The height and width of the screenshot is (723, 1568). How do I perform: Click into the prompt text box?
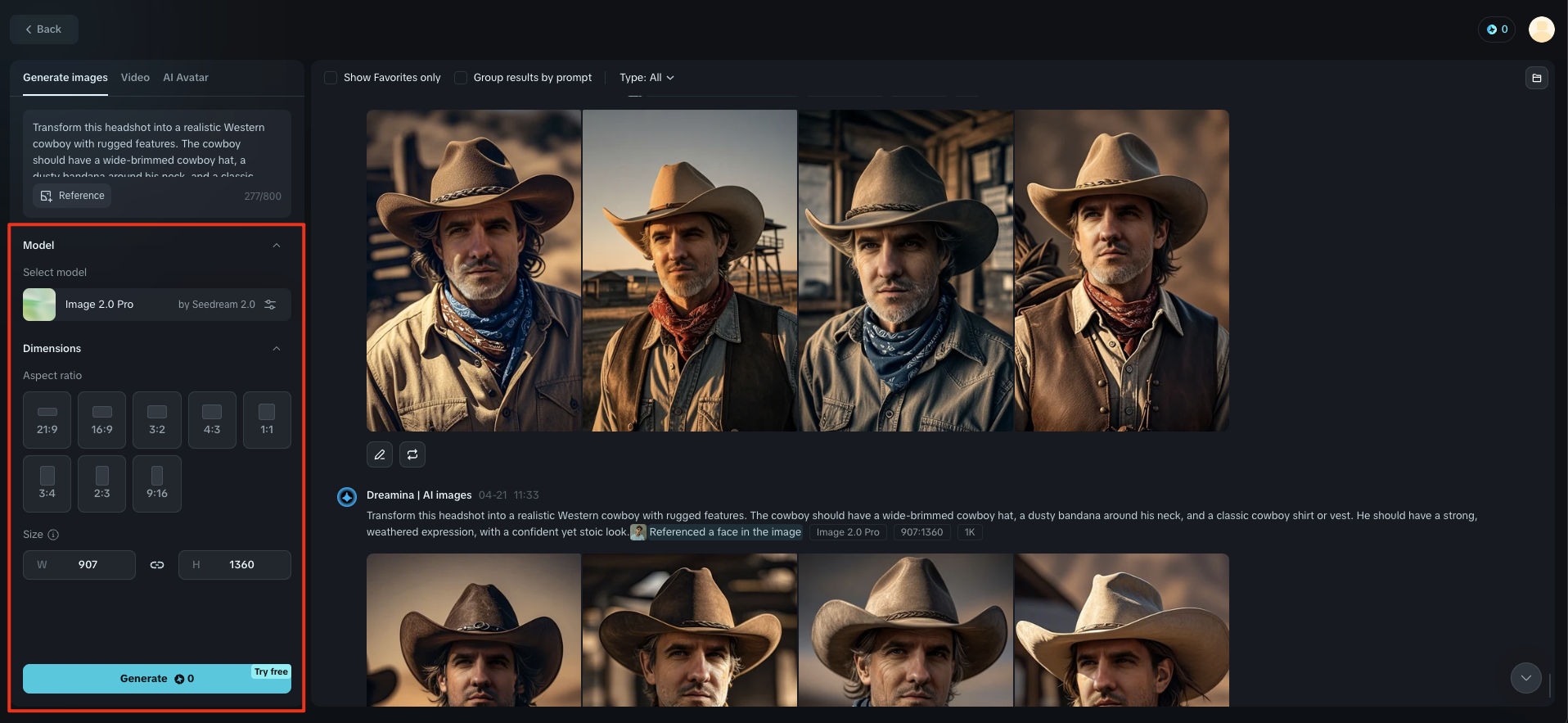(157, 151)
